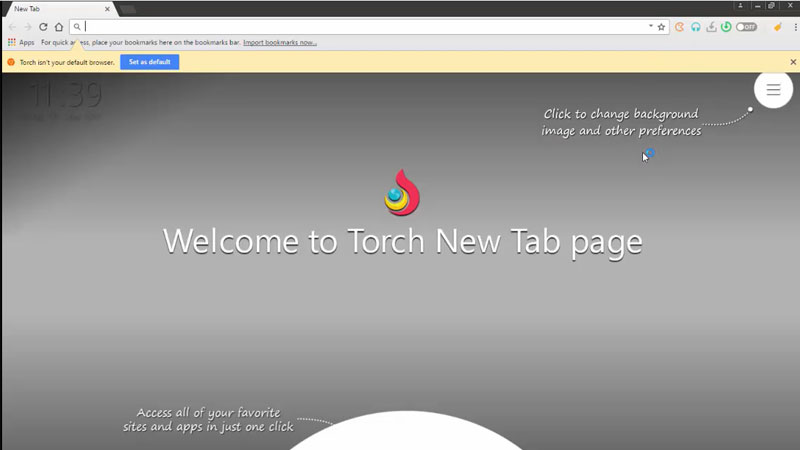Click the 11:39 clock display

point(65,95)
